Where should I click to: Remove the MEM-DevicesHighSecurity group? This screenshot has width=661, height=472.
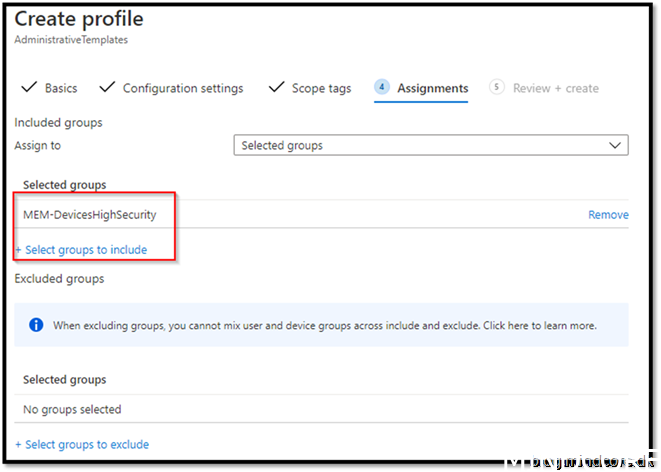607,214
